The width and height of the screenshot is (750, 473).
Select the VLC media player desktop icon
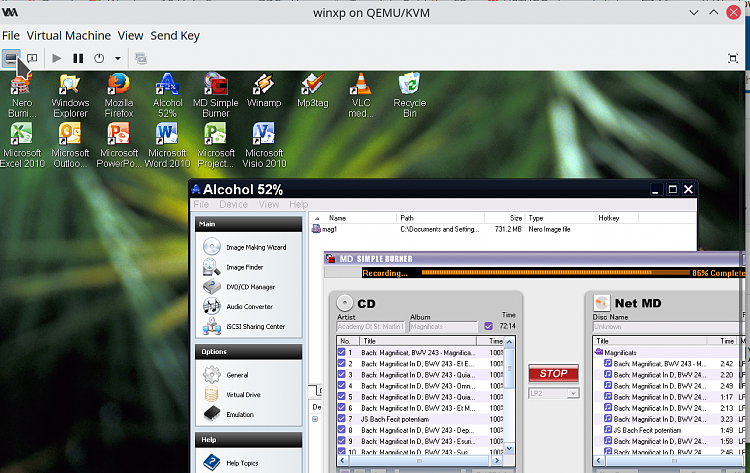[361, 95]
